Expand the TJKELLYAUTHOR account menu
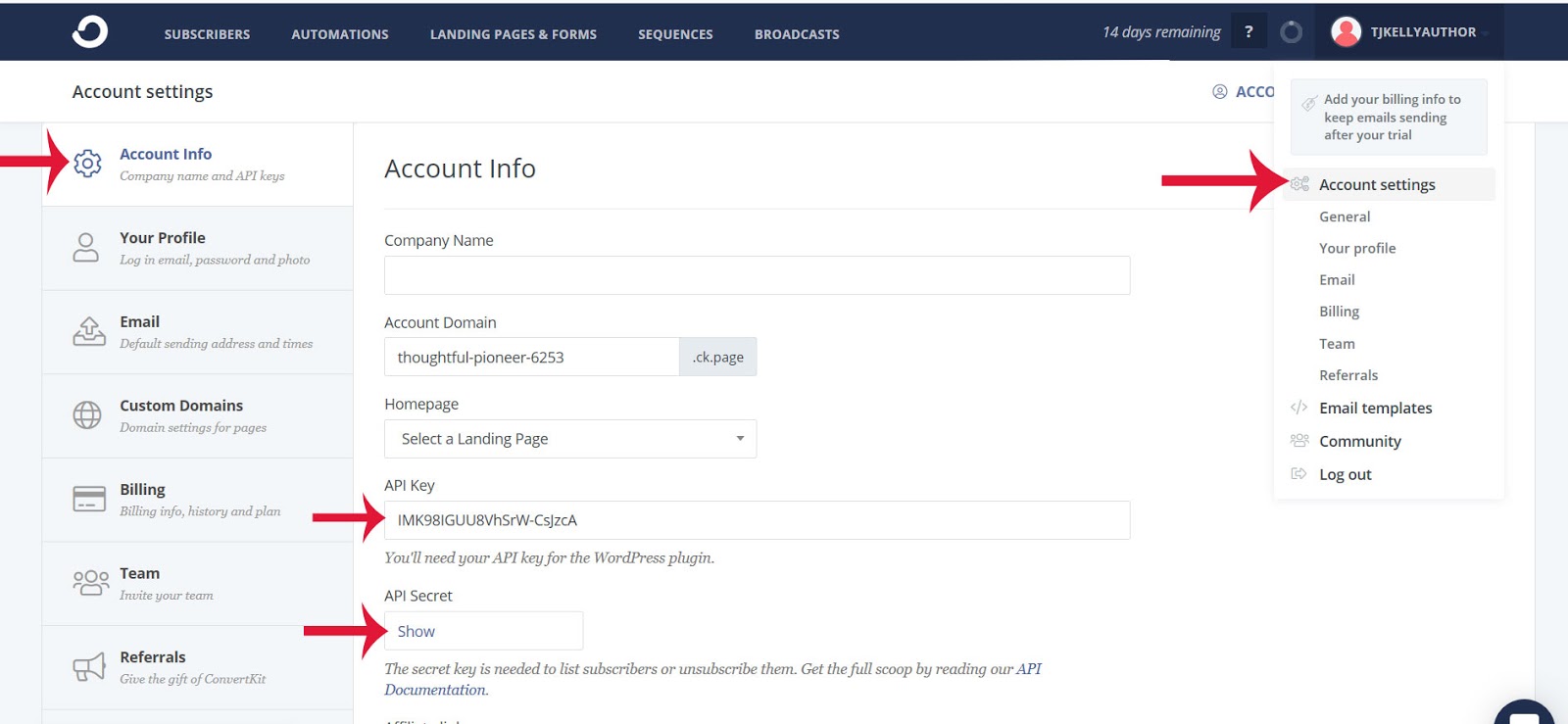 point(1410,32)
